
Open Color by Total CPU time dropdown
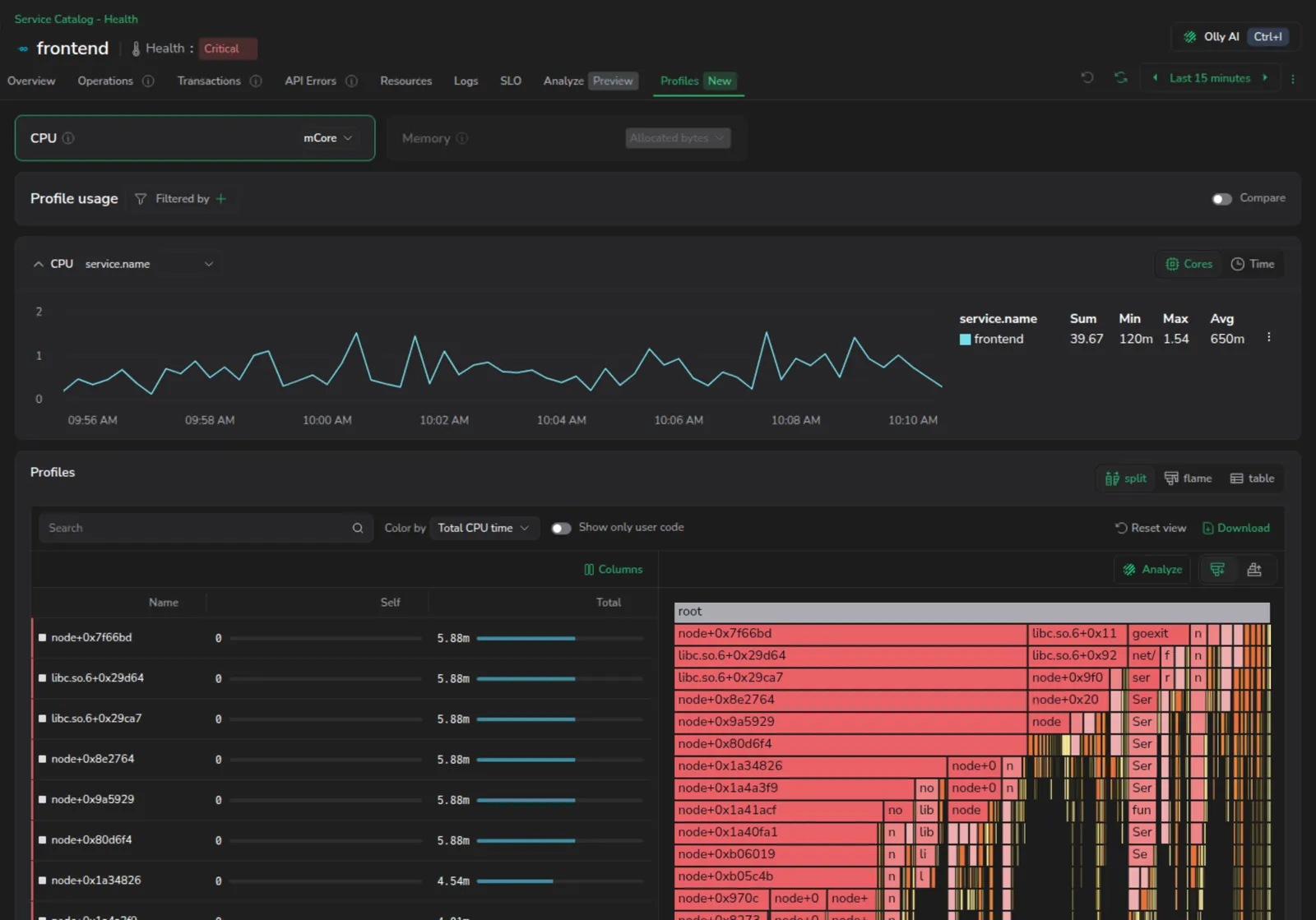(x=484, y=528)
